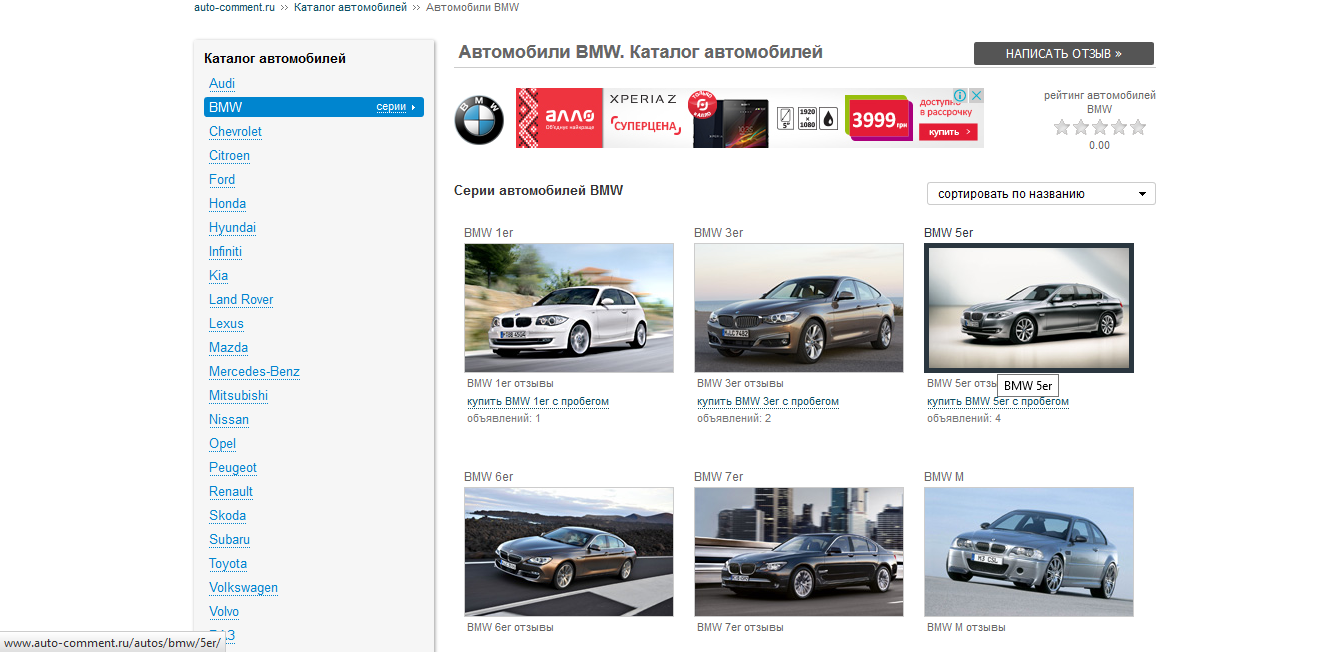
Task: Open Mazda brand link
Action: (x=228, y=347)
